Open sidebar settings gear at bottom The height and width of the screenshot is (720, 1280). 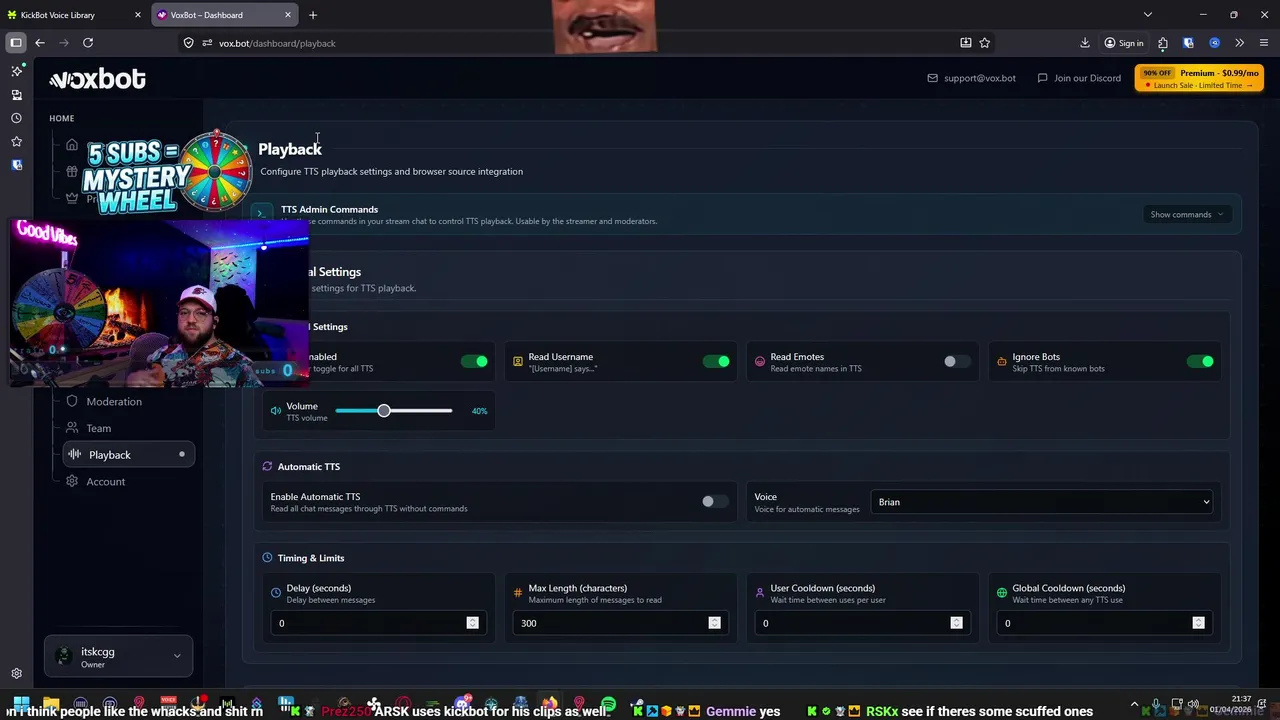tap(16, 674)
